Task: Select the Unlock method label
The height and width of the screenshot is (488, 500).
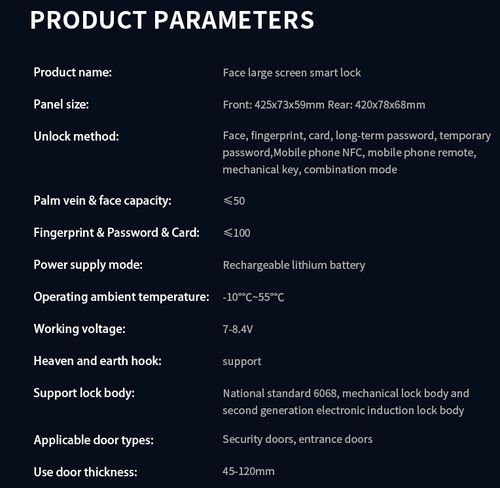Action: coord(76,136)
